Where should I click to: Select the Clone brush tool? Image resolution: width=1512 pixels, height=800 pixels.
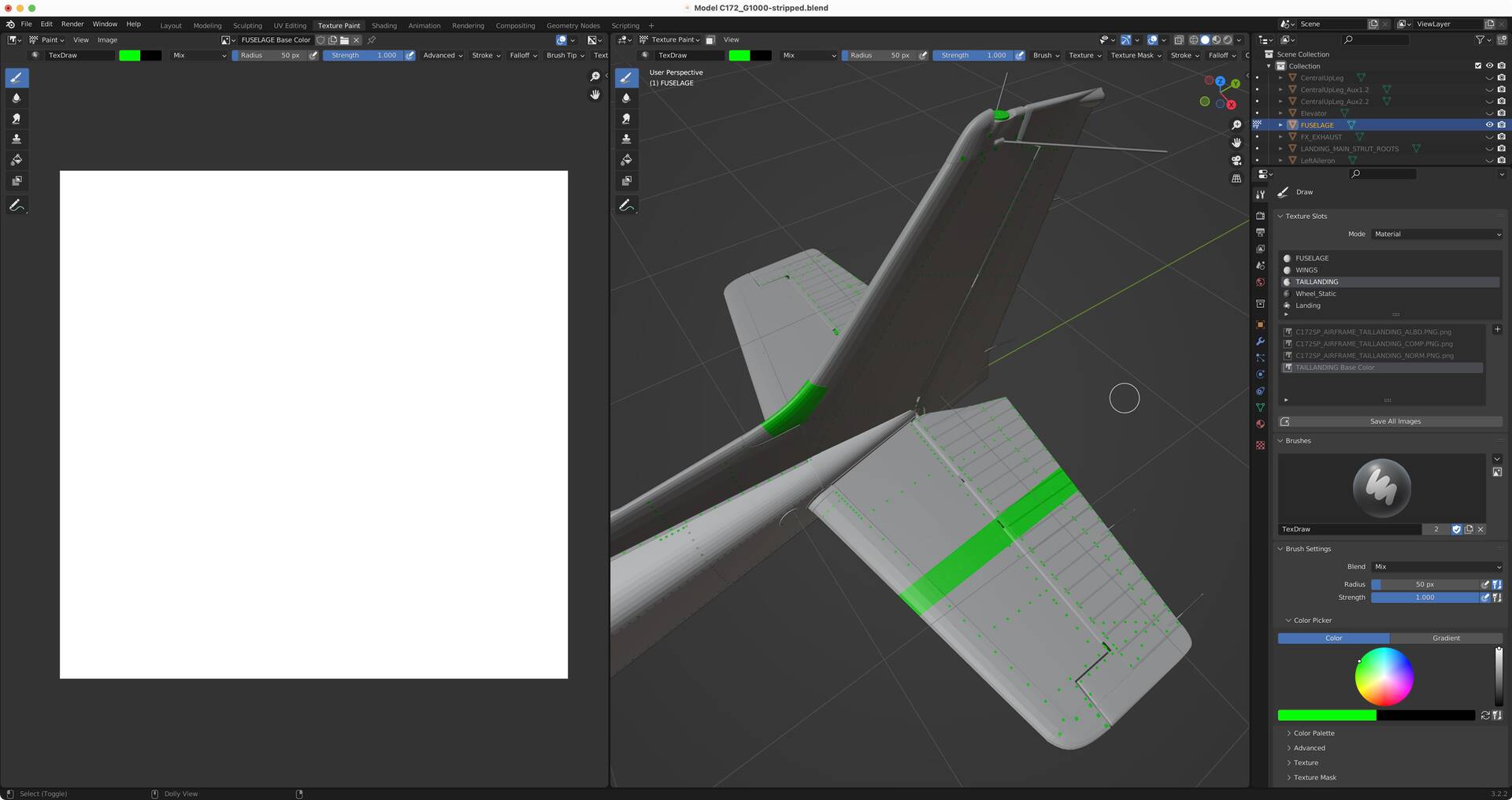pos(17,139)
